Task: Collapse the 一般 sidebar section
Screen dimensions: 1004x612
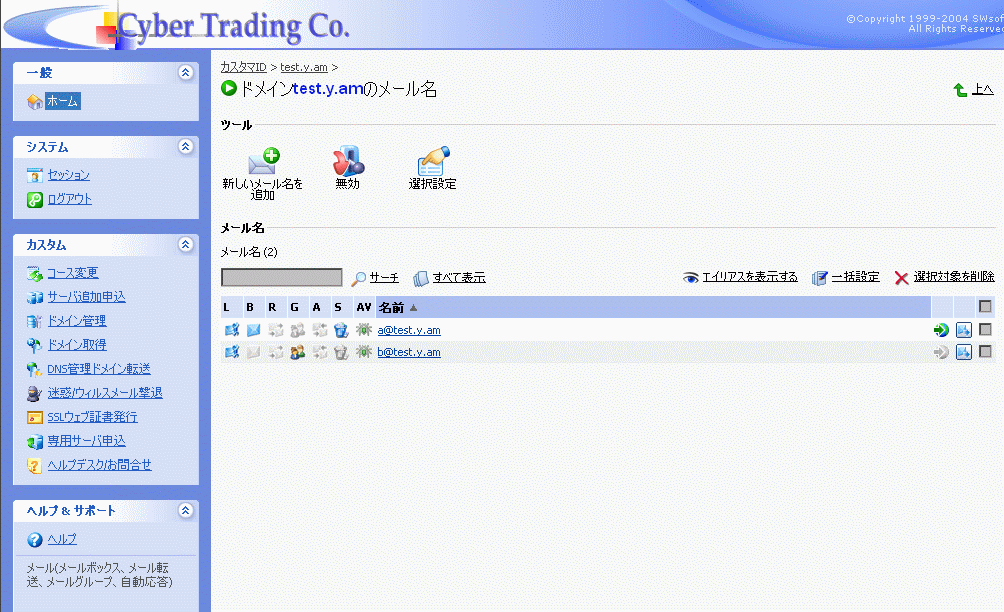Action: pyautogui.click(x=185, y=72)
